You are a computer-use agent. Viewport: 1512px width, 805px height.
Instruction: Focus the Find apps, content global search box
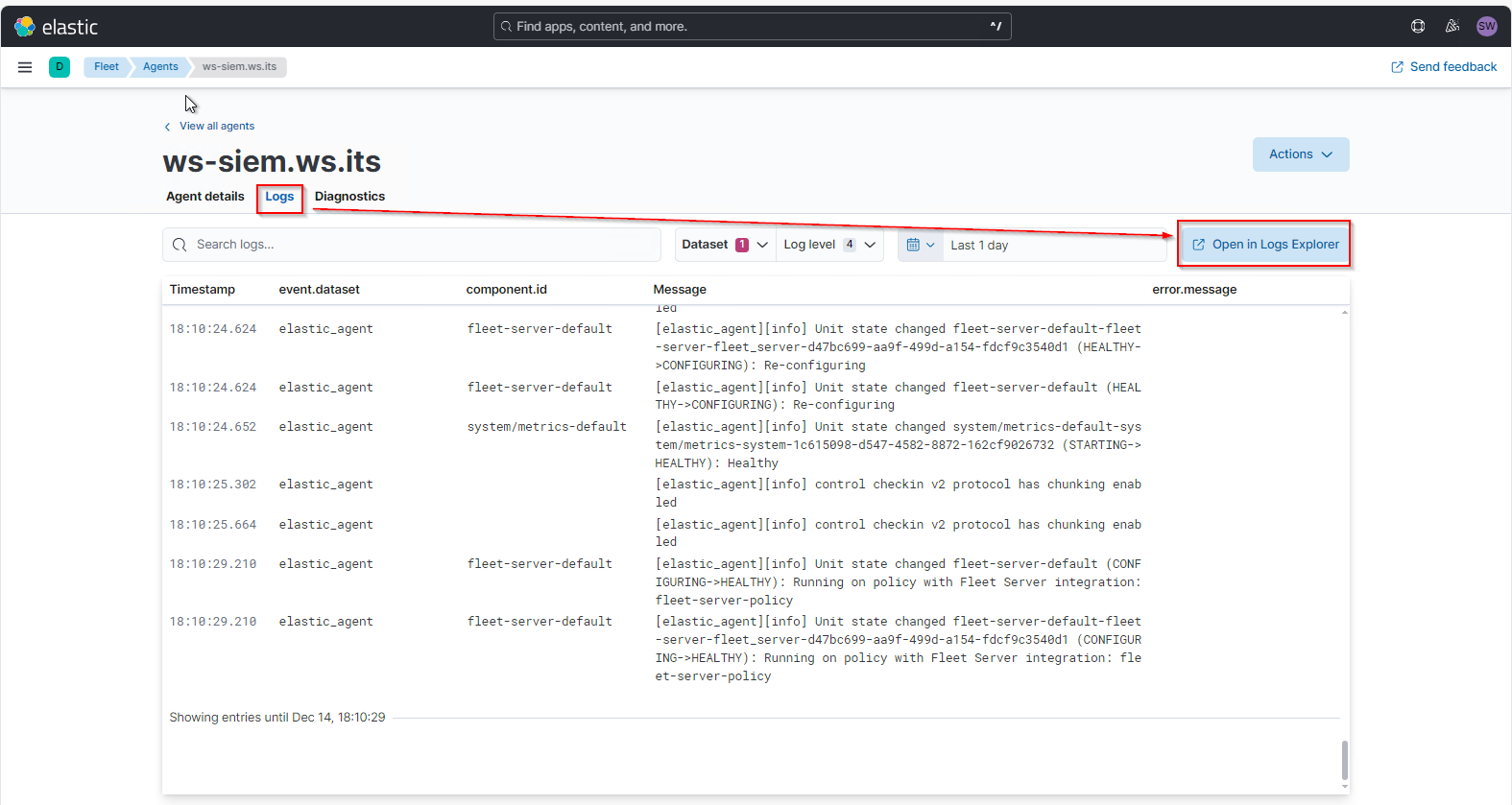753,27
